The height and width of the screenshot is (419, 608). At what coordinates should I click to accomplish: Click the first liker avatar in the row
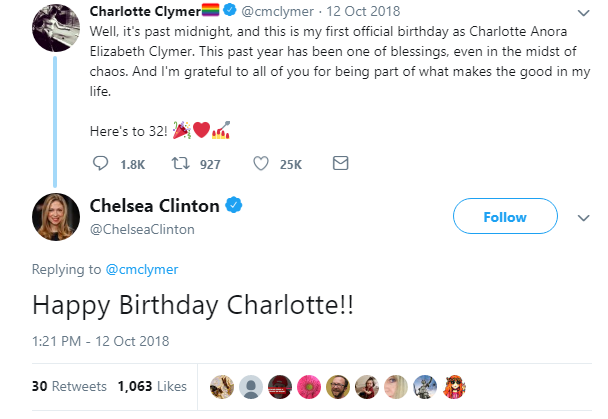[223, 385]
